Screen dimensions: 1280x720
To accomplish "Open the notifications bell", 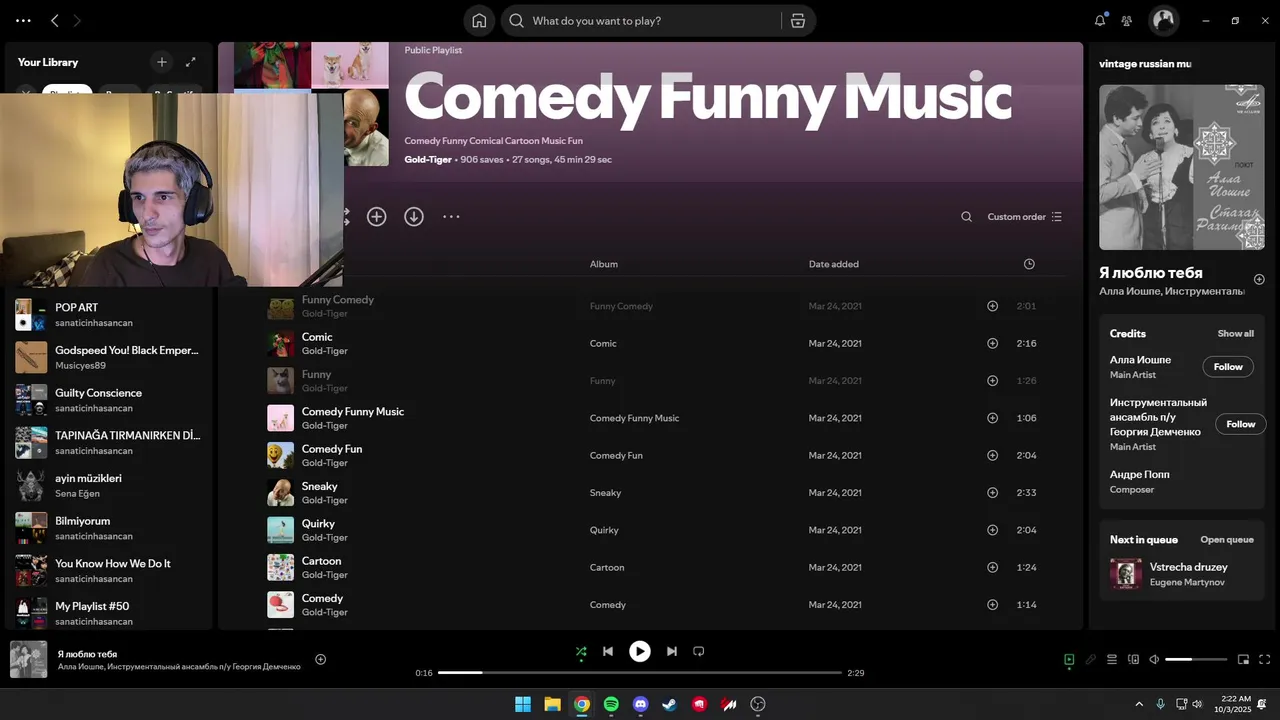I will pyautogui.click(x=1100, y=20).
